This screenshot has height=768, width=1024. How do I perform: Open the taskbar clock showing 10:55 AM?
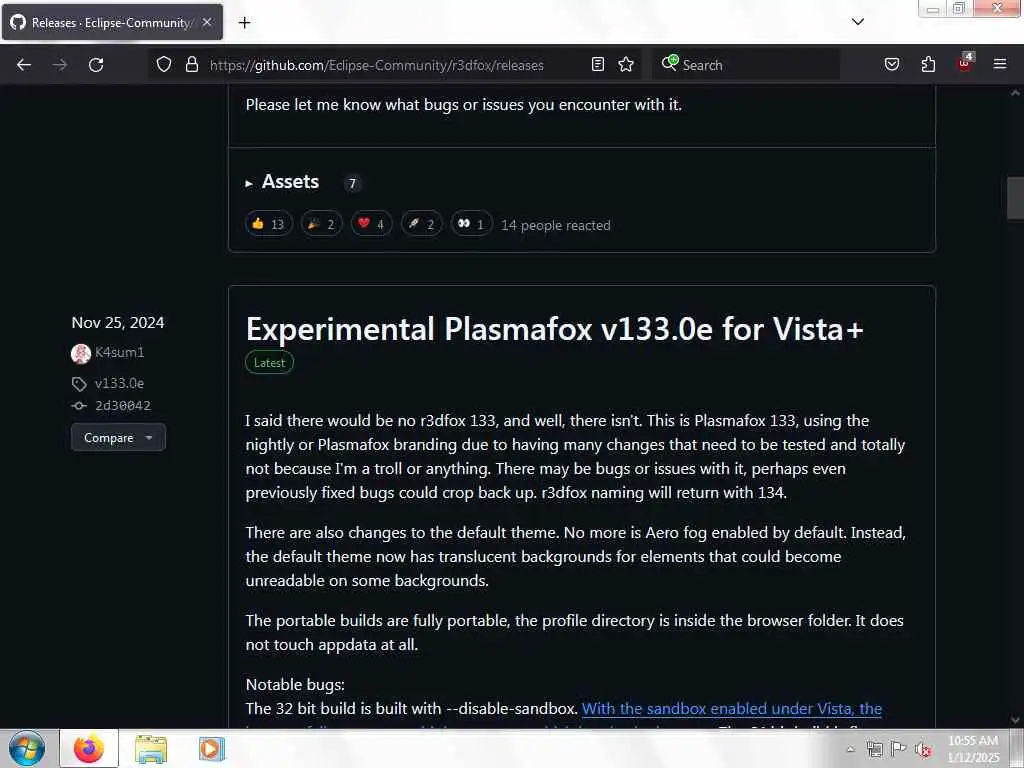click(x=972, y=748)
